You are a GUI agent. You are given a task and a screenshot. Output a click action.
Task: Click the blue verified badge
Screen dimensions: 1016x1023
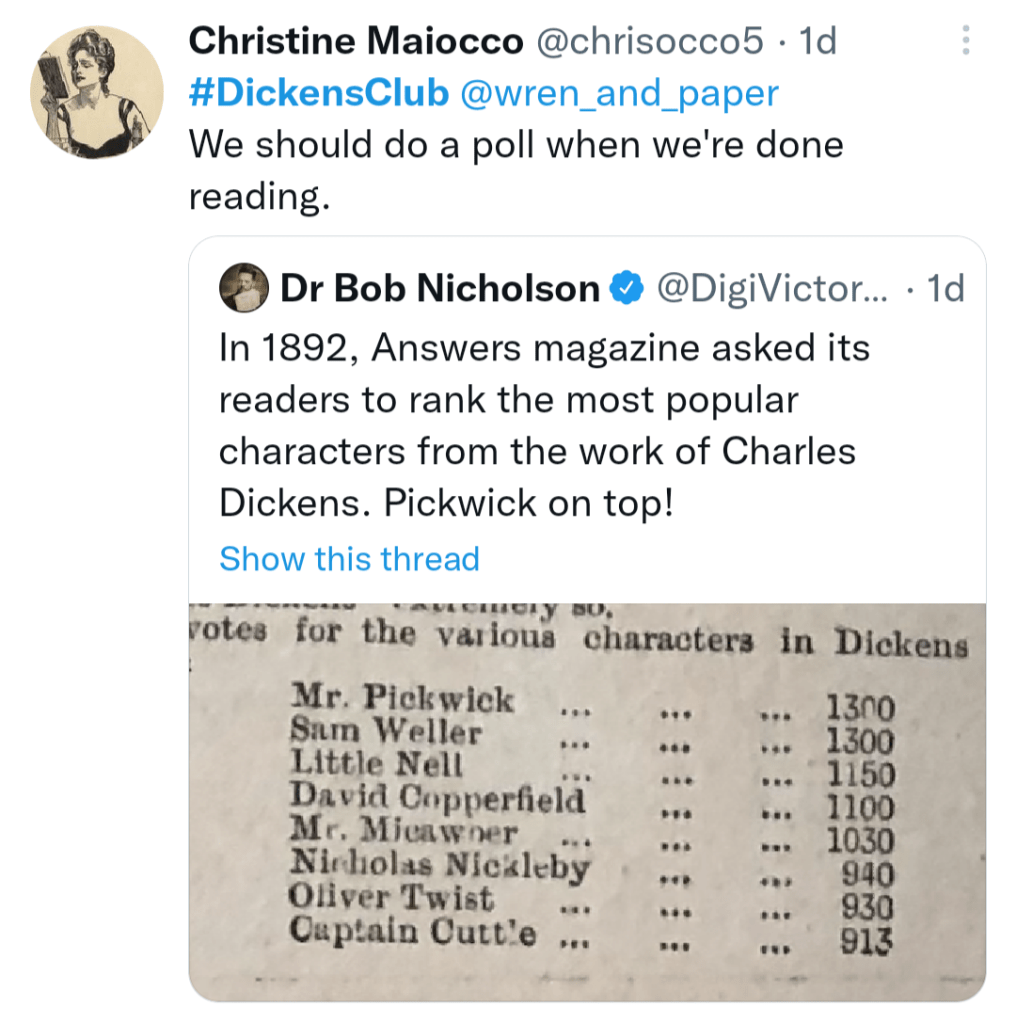[627, 289]
